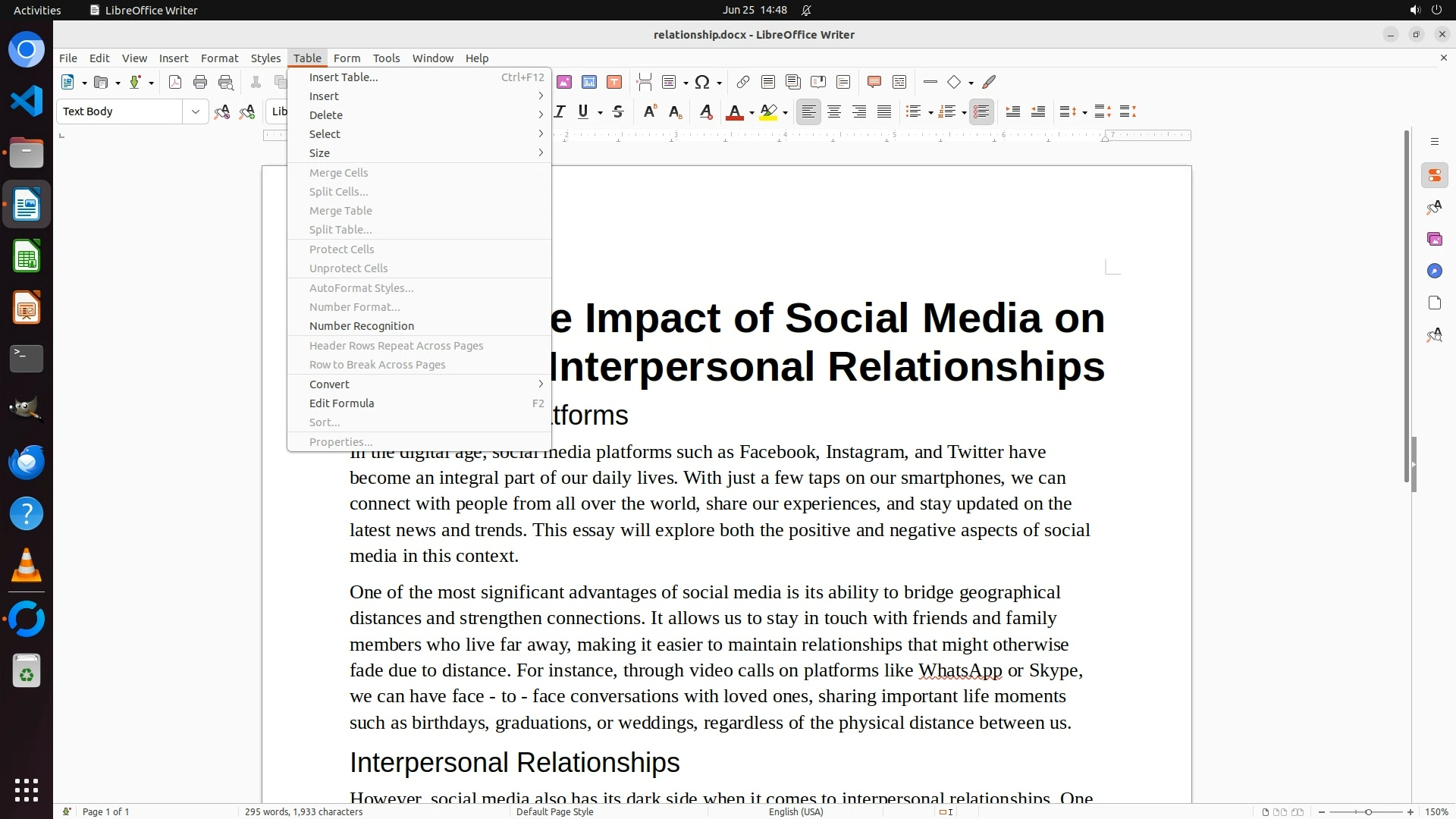Click the Insert Comment icon
This screenshot has width=1456, height=819.
pos(874,82)
